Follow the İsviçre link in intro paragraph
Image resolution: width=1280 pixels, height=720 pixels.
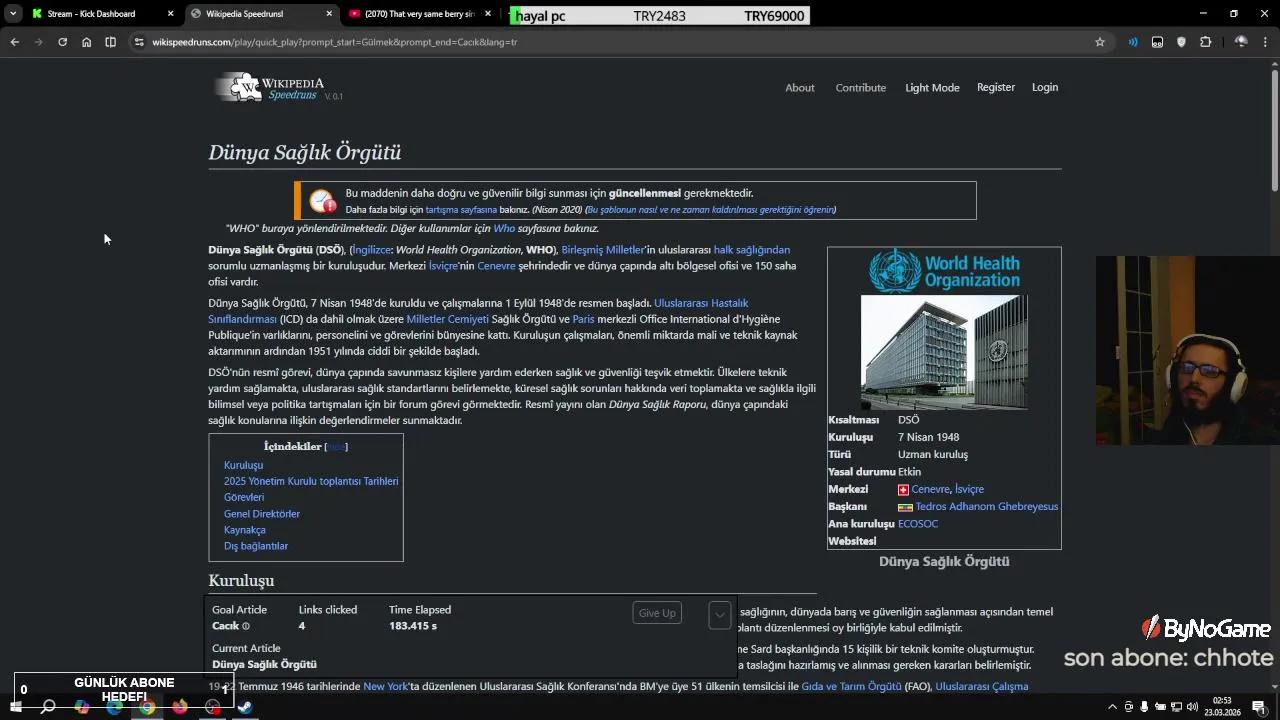pyautogui.click(x=443, y=266)
